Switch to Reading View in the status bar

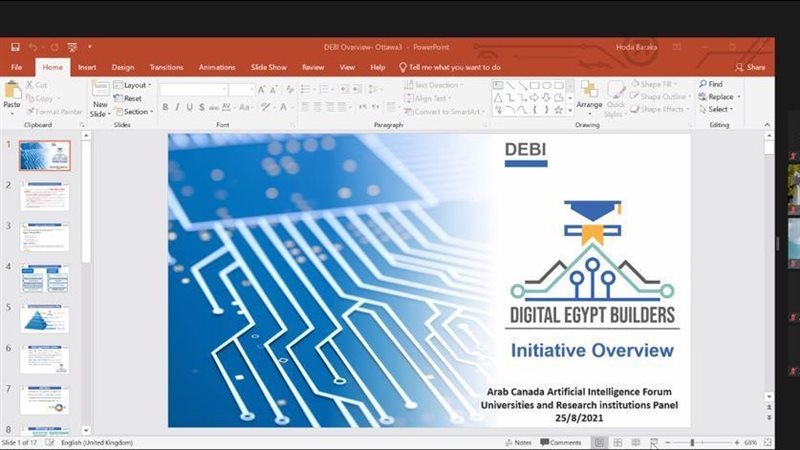636,442
